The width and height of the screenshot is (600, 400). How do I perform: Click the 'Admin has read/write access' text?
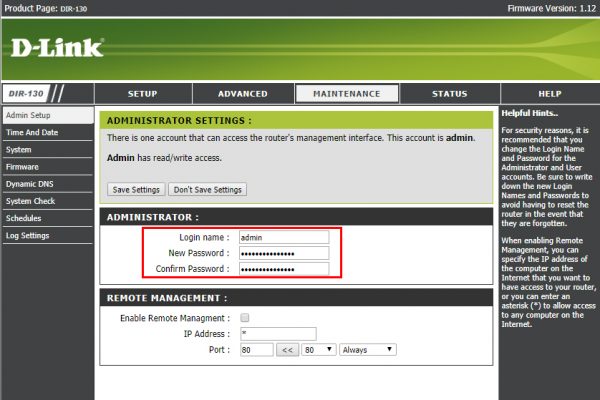pos(164,158)
